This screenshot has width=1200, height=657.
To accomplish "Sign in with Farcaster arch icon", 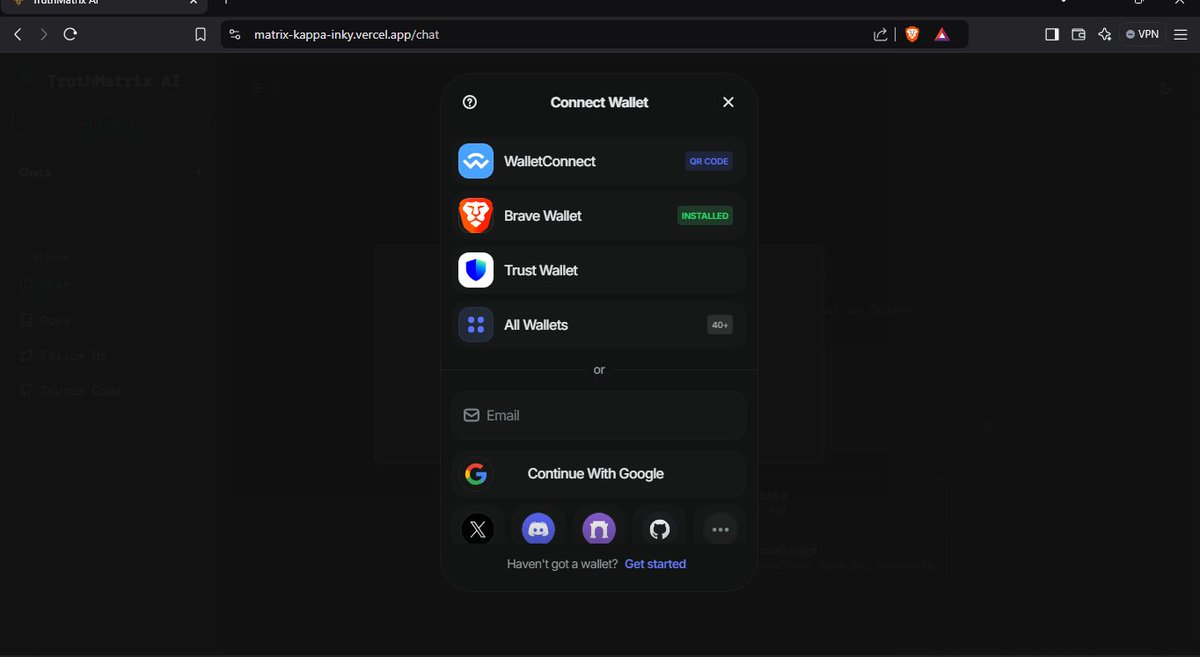I will (x=599, y=529).
